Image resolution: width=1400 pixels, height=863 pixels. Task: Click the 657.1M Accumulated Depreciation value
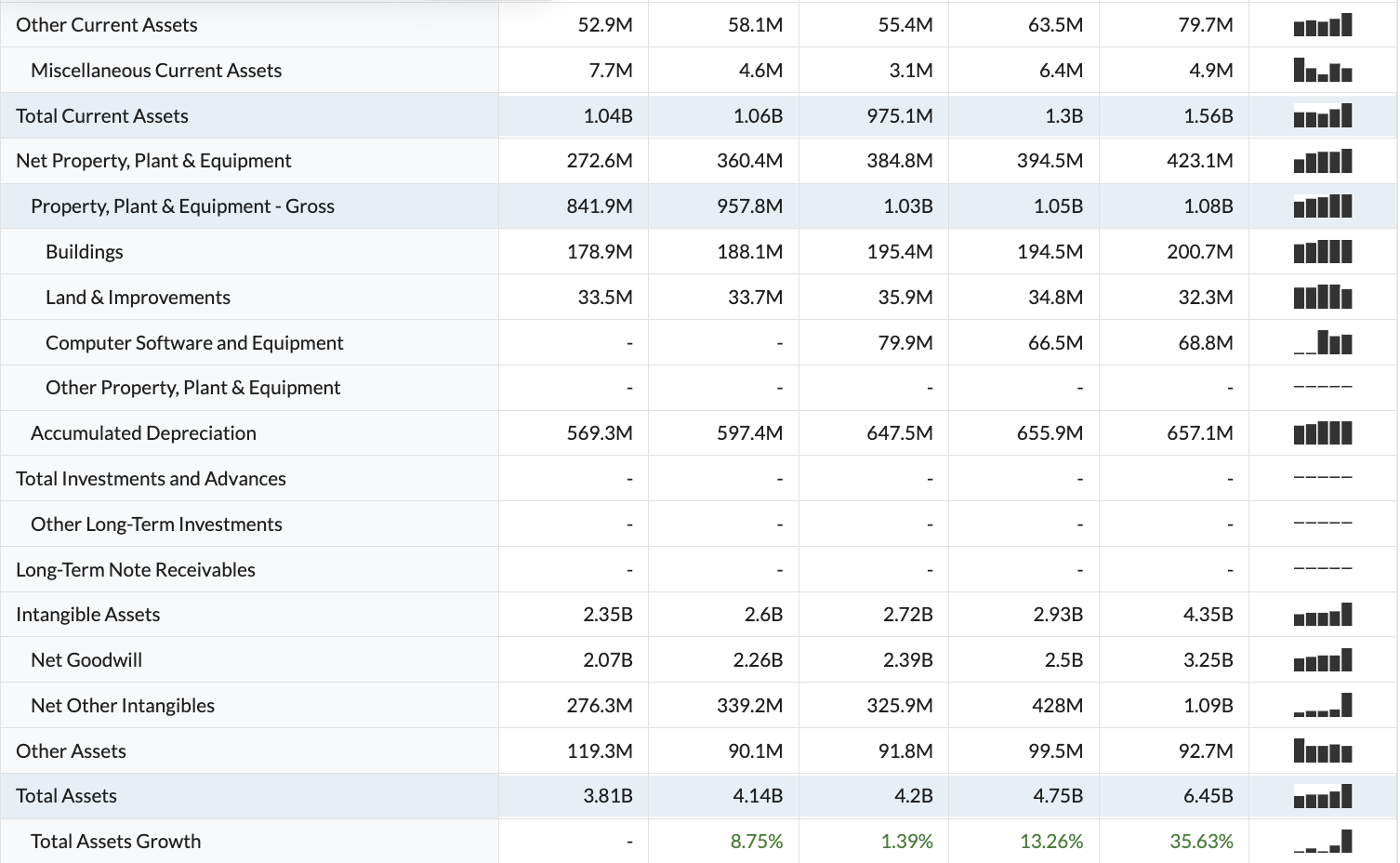(x=1200, y=433)
